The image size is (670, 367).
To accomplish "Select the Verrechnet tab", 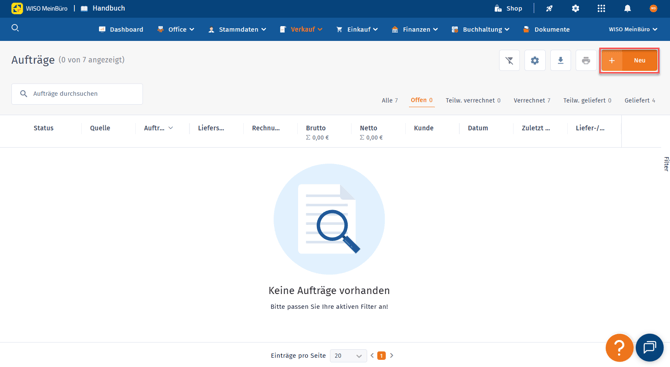I will (x=532, y=100).
